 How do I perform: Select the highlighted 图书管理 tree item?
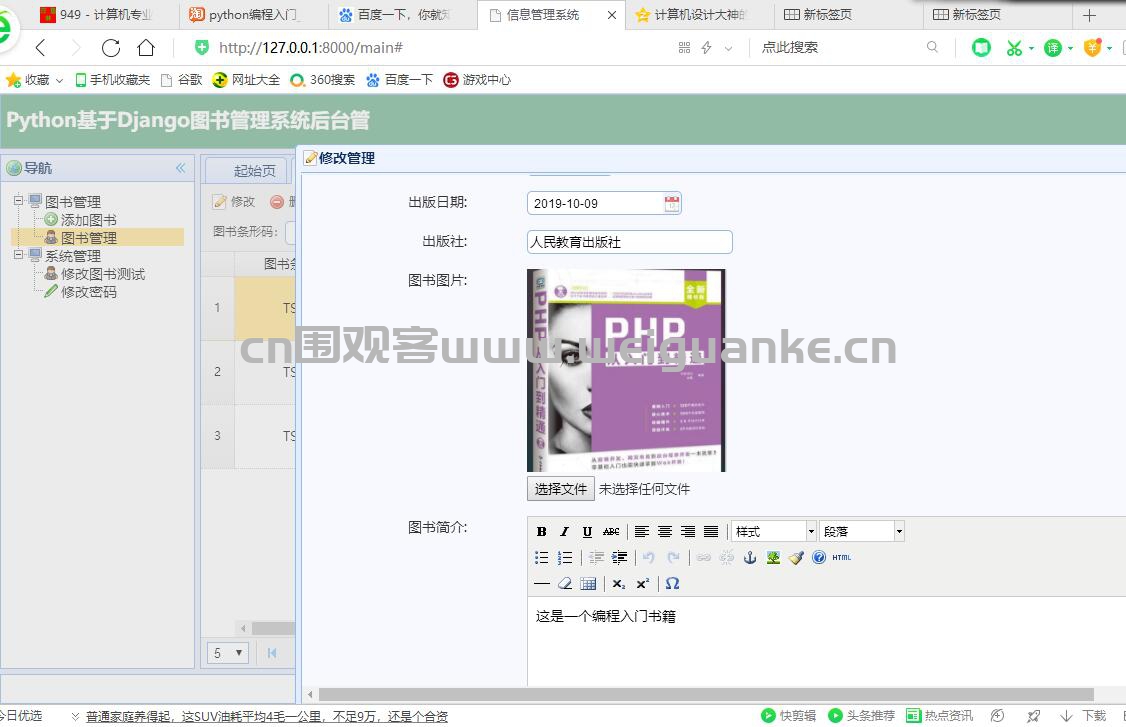pos(88,238)
